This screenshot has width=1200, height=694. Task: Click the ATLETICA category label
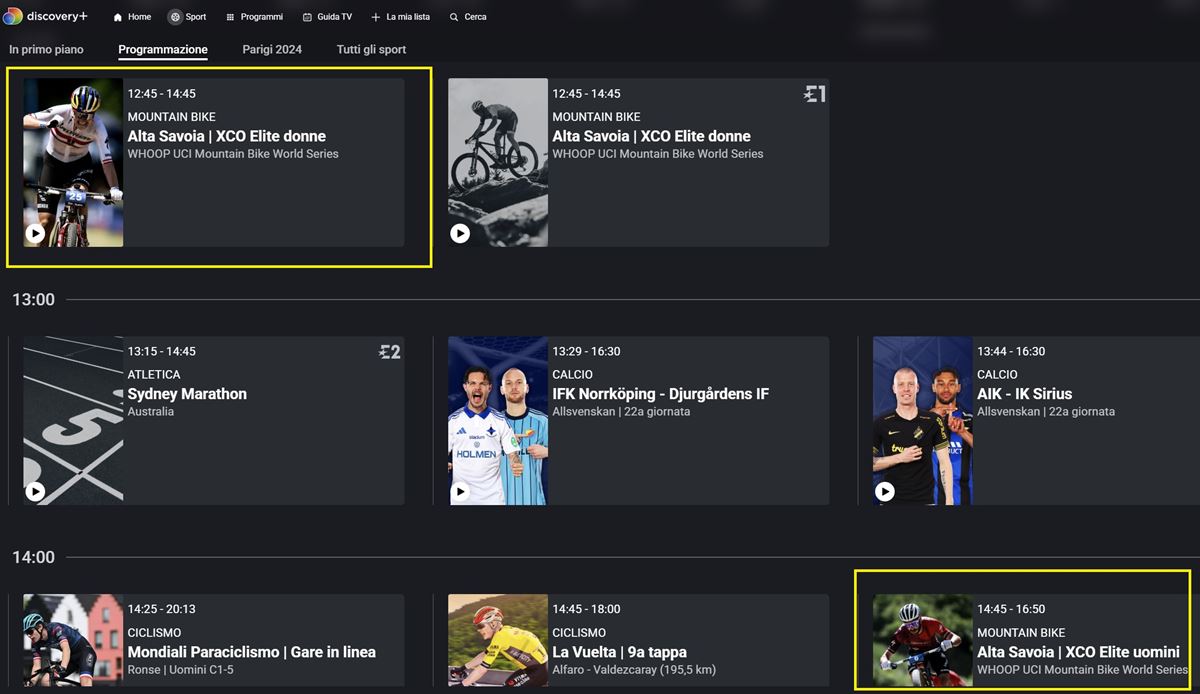(154, 375)
